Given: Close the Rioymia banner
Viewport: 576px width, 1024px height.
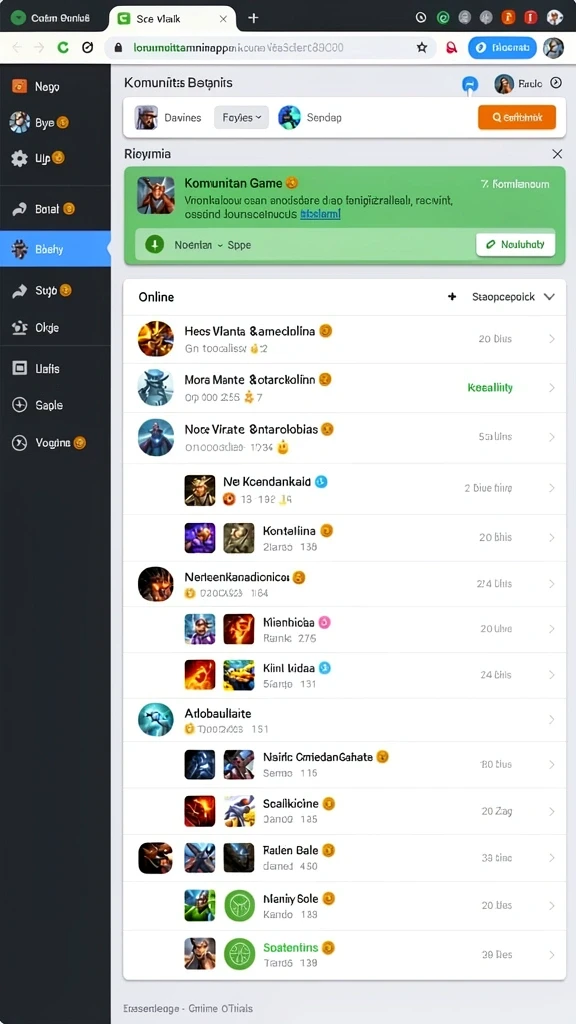Looking at the screenshot, I should [557, 154].
